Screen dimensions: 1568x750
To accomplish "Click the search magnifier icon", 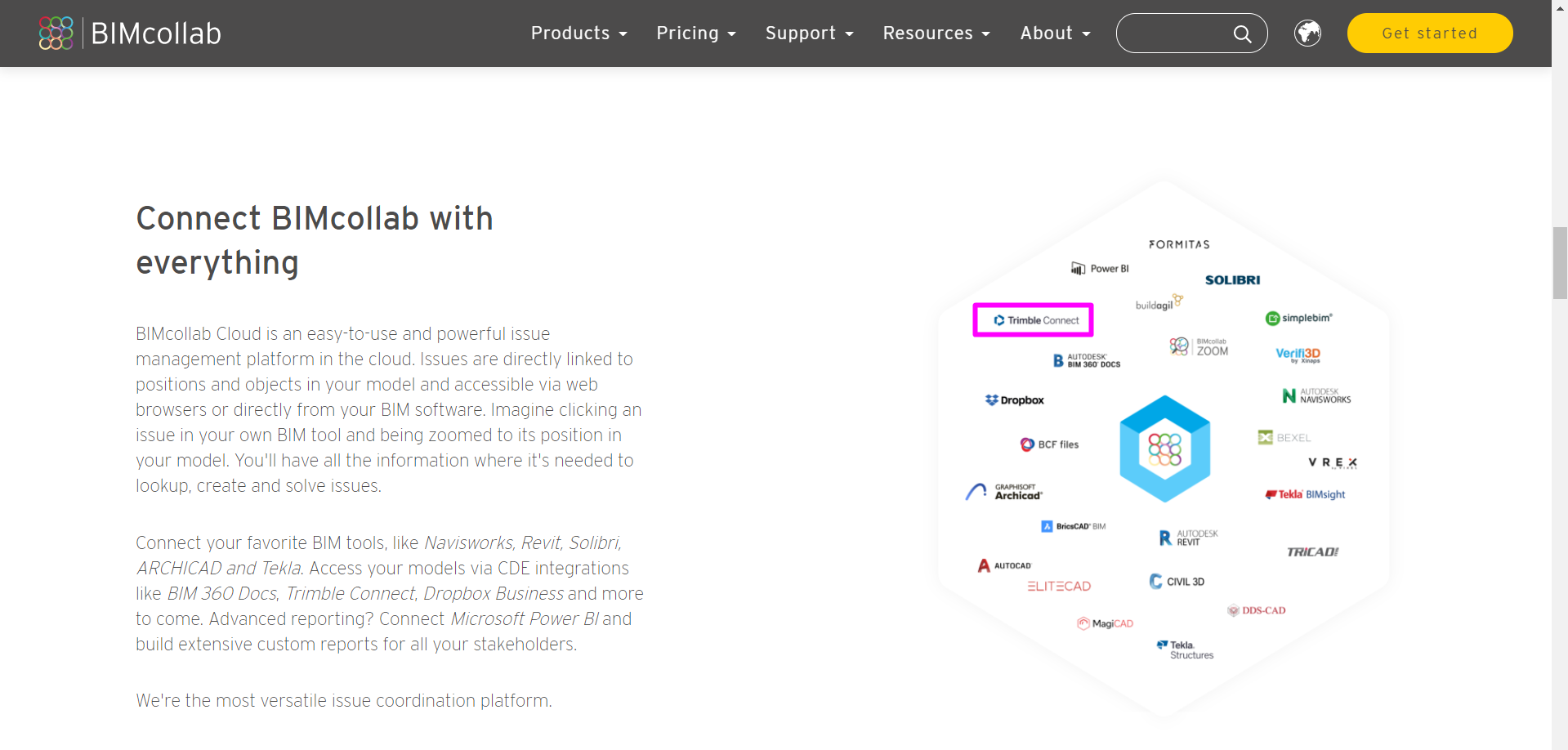I will [x=1242, y=33].
